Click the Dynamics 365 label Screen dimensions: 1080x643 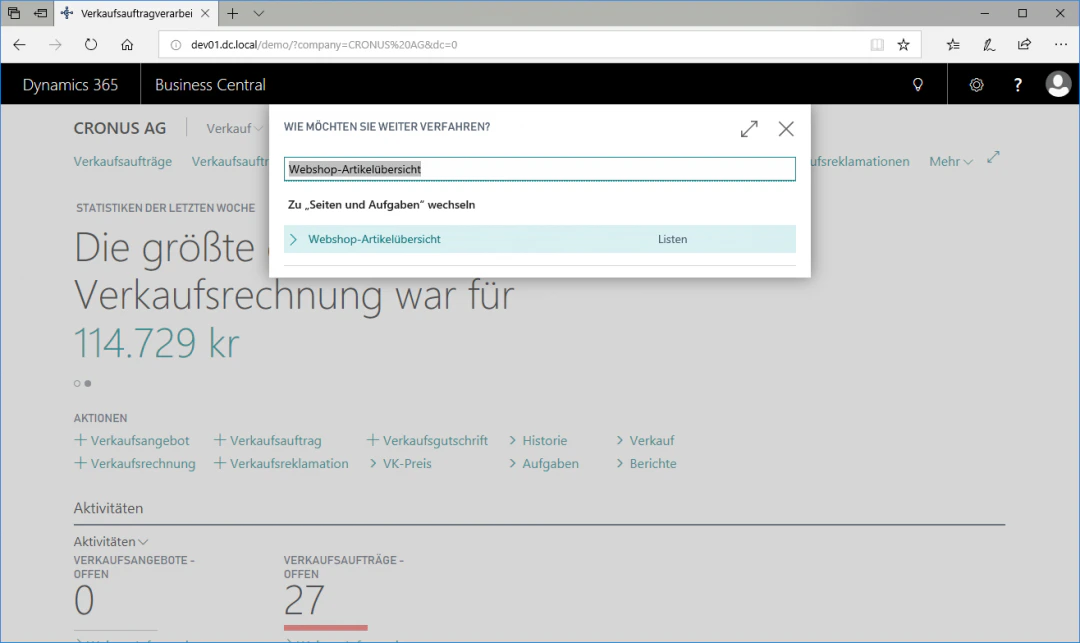(70, 85)
